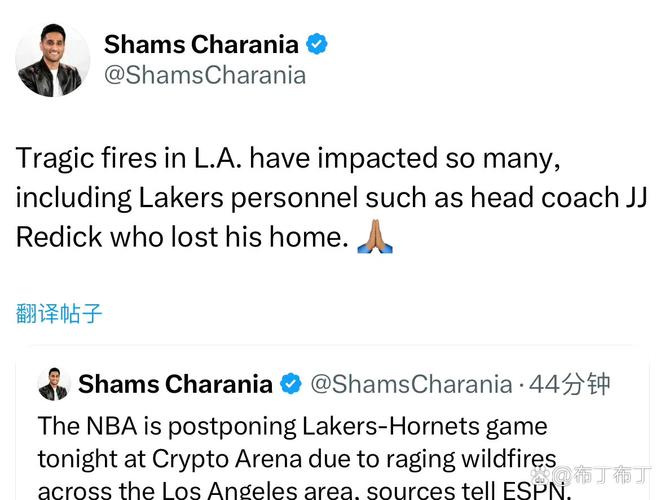Open Shams Charania's large profile photo
The image size is (665, 500).
click(53, 60)
